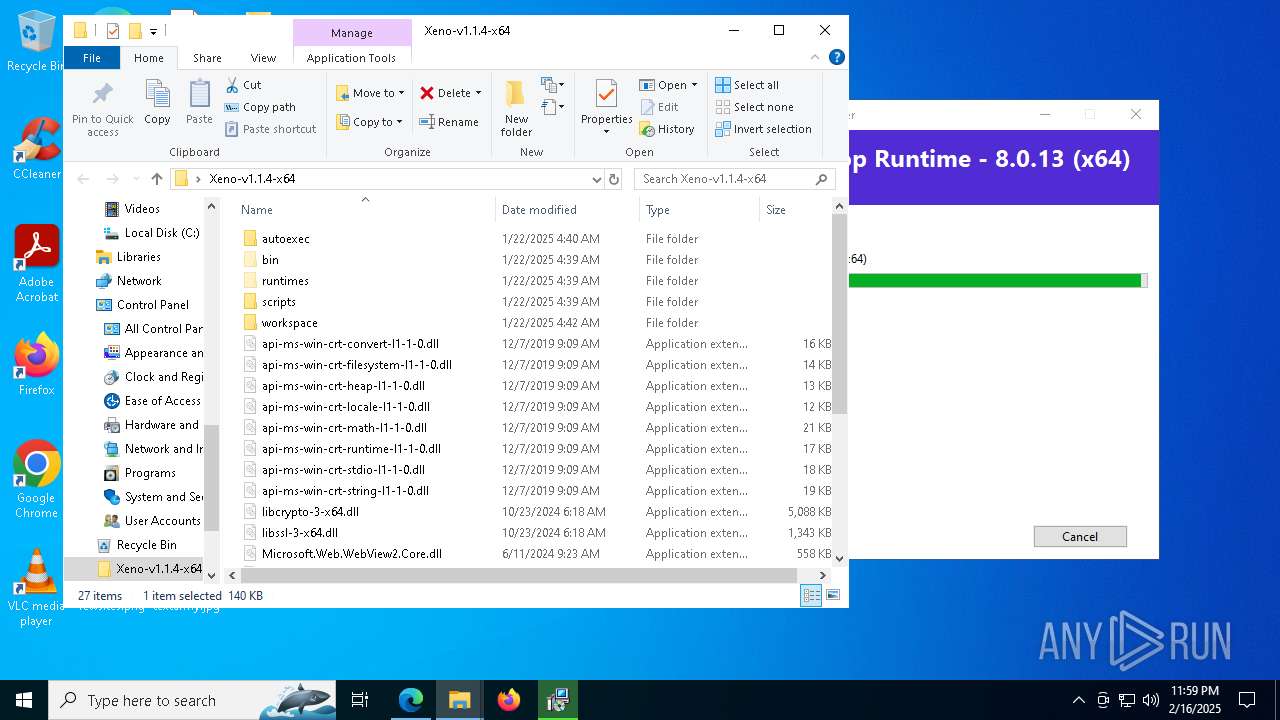Switch to the Share tab
The image size is (1280, 720).
(207, 58)
